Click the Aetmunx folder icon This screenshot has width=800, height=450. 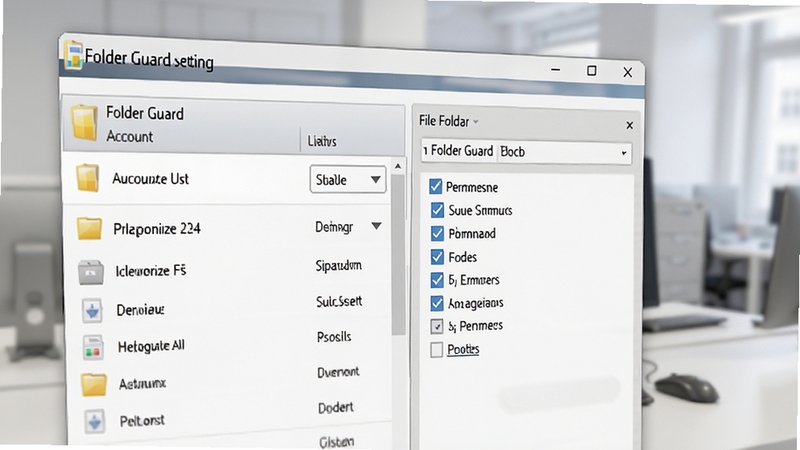[x=94, y=384]
